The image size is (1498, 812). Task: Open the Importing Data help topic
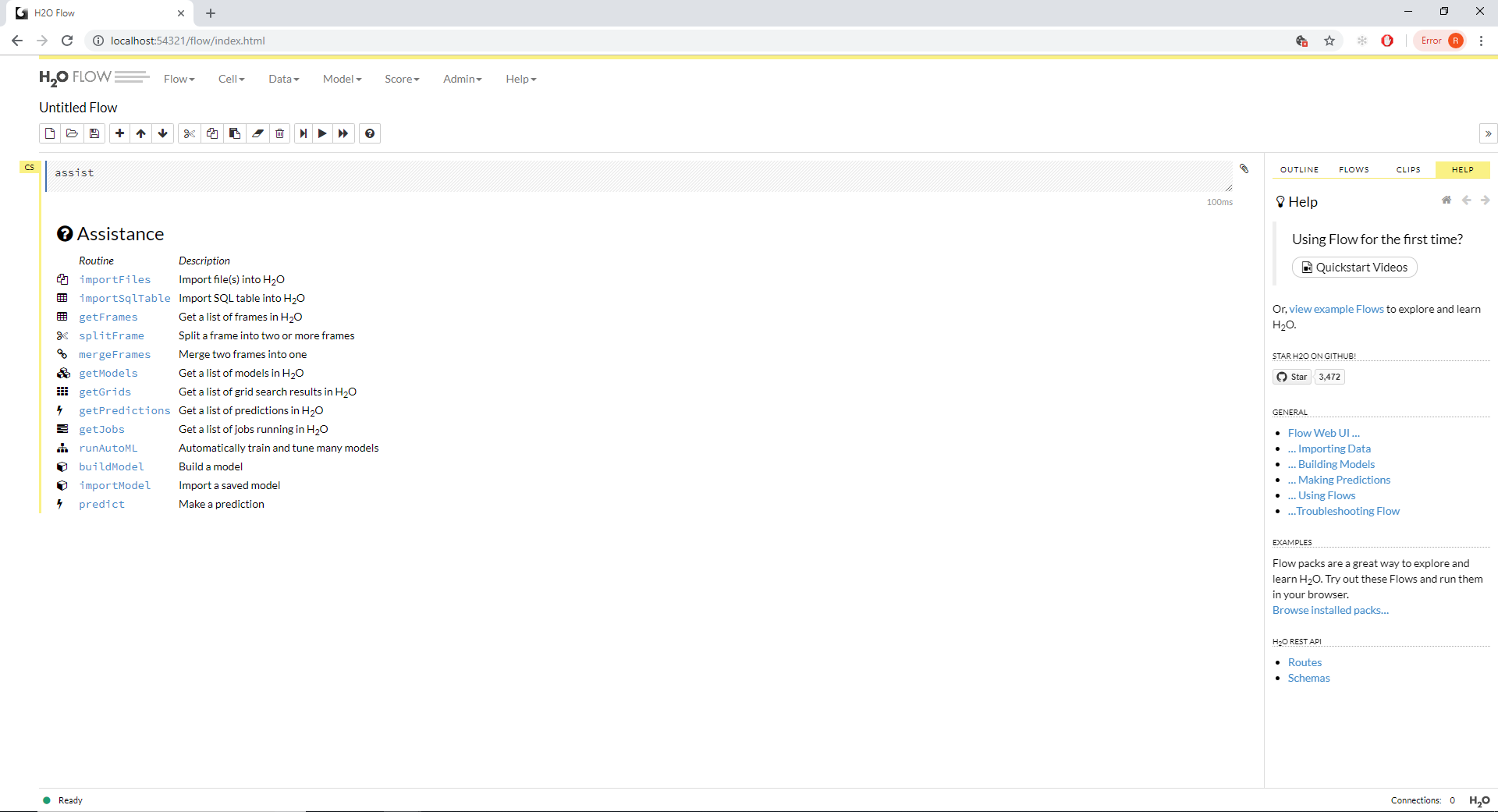[x=1329, y=449]
